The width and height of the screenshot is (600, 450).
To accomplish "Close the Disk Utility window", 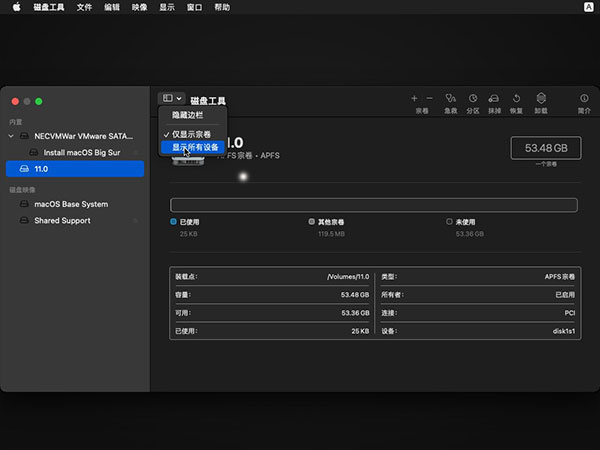I will pos(15,101).
